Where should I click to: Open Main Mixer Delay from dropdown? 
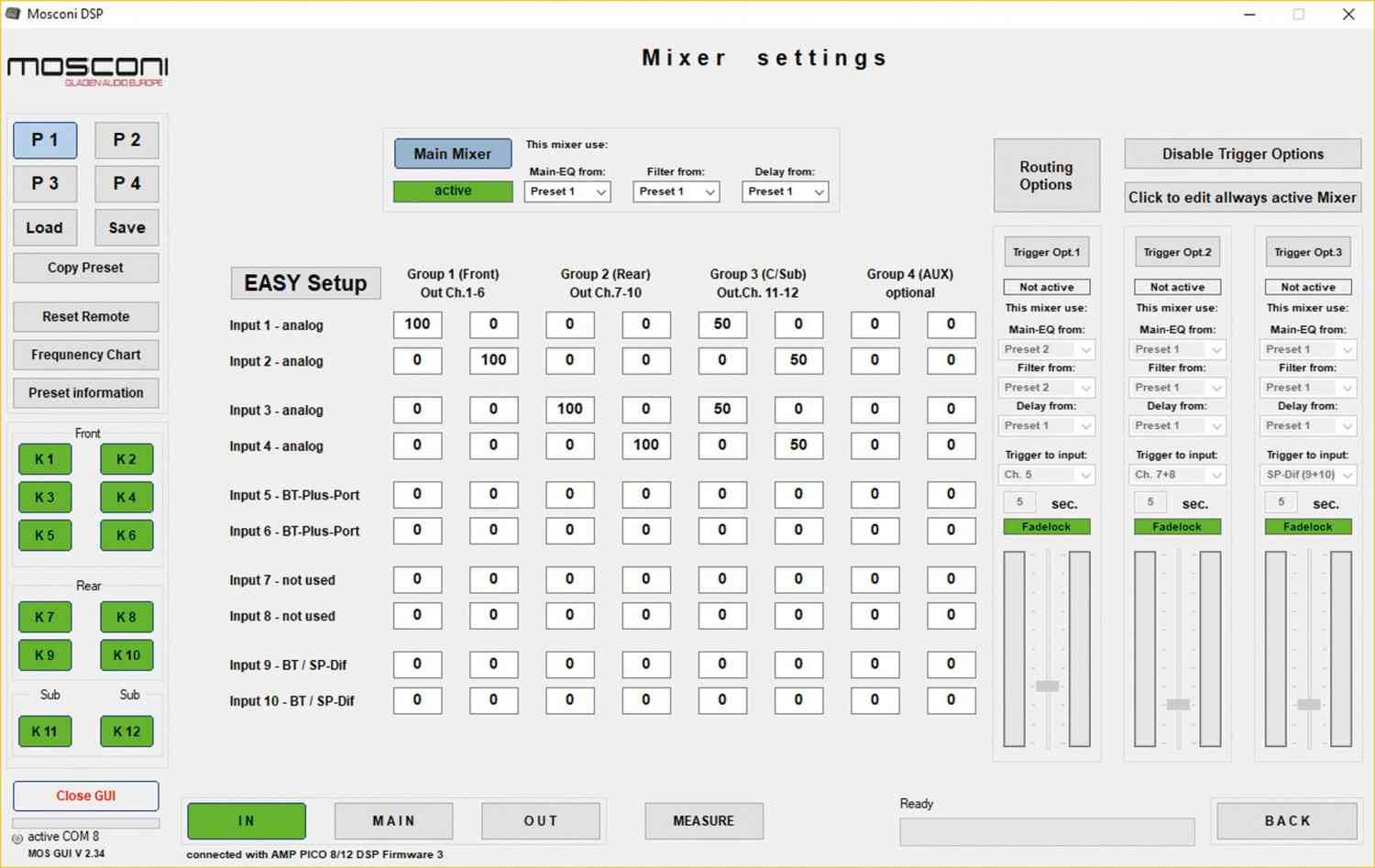[785, 192]
